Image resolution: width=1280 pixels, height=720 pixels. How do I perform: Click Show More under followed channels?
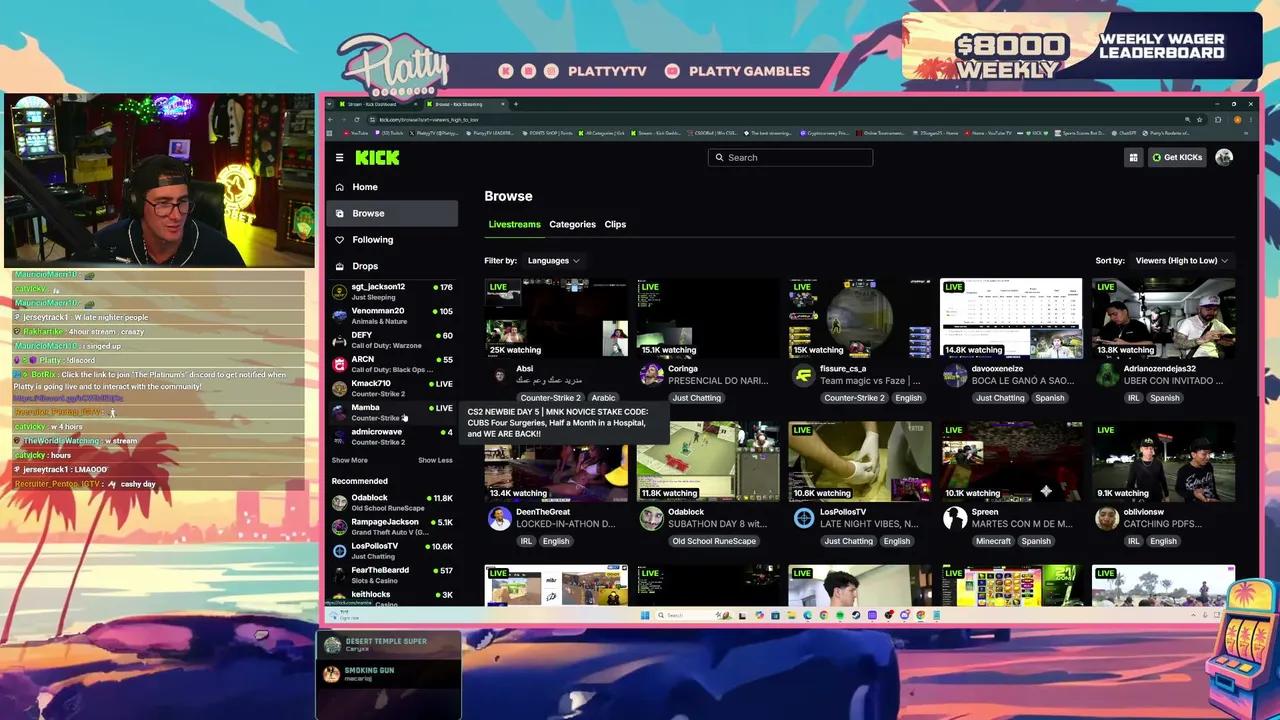(x=349, y=460)
